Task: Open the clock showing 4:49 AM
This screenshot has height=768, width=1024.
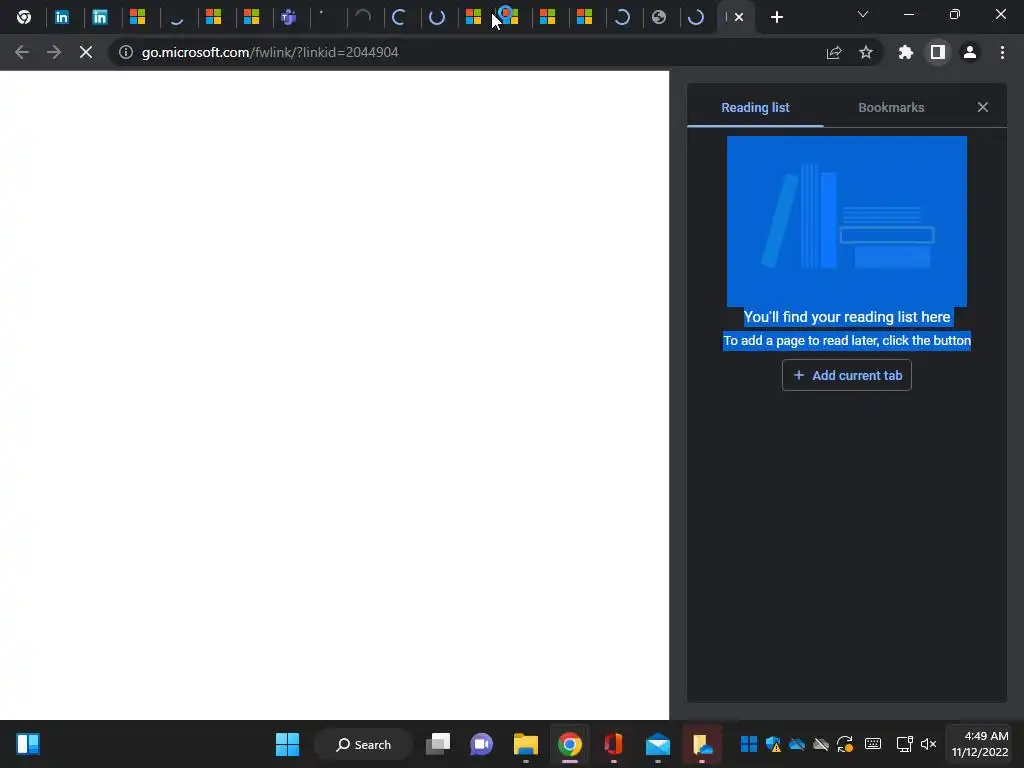Action: pos(980,744)
